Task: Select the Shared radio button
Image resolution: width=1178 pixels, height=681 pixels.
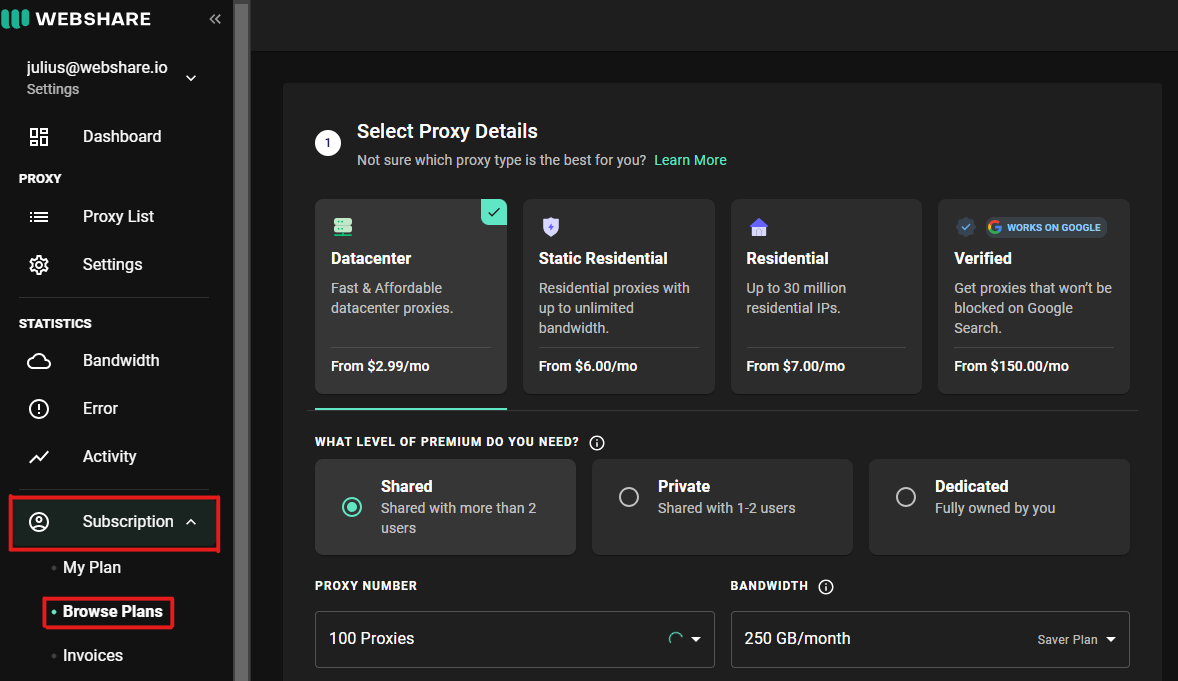Action: pyautogui.click(x=352, y=507)
